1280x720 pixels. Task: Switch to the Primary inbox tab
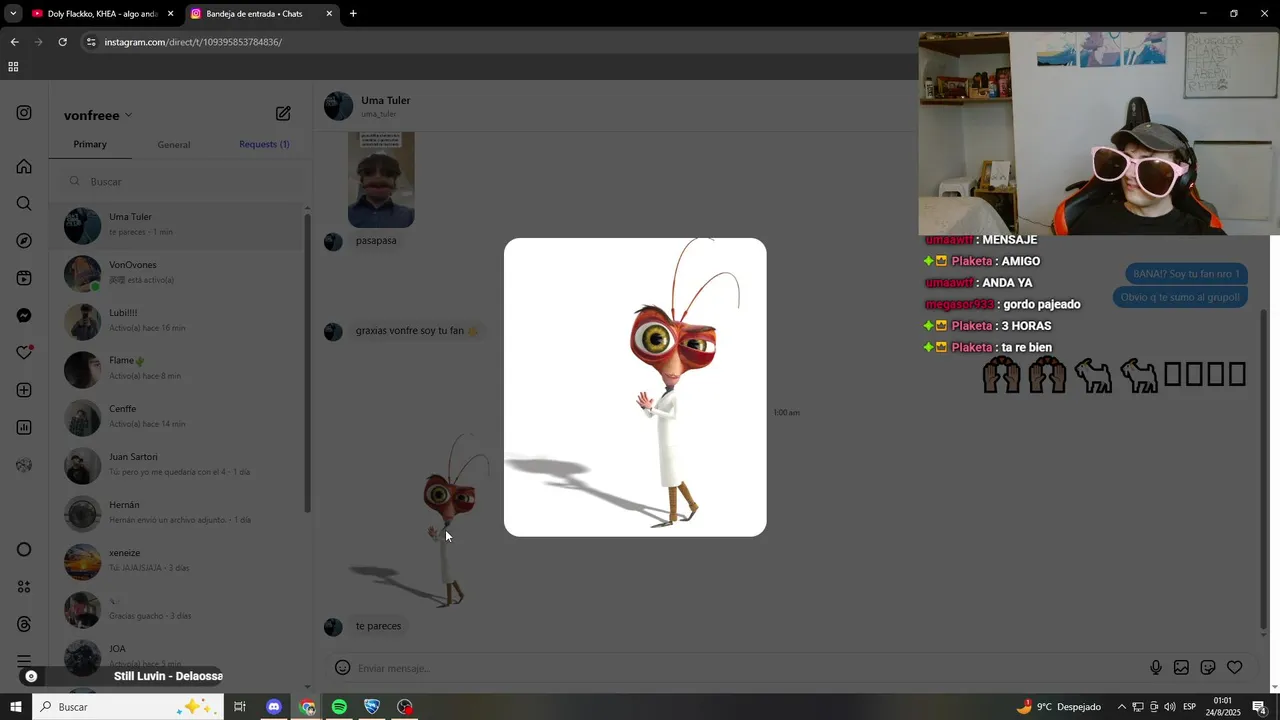(x=90, y=144)
